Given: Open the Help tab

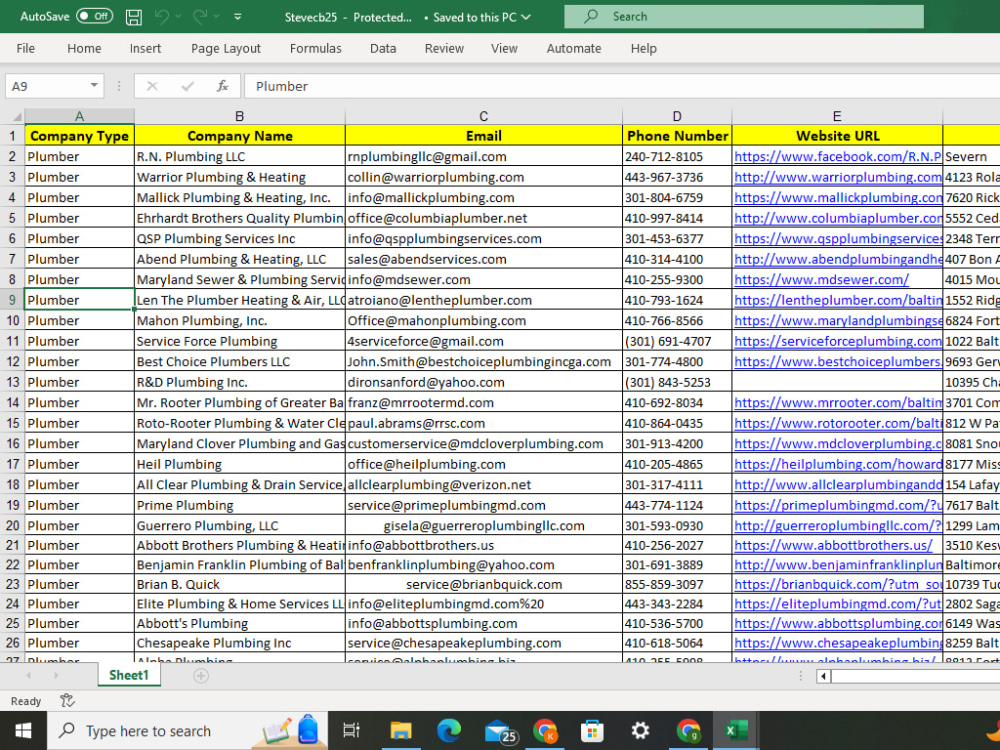Looking at the screenshot, I should pos(643,48).
